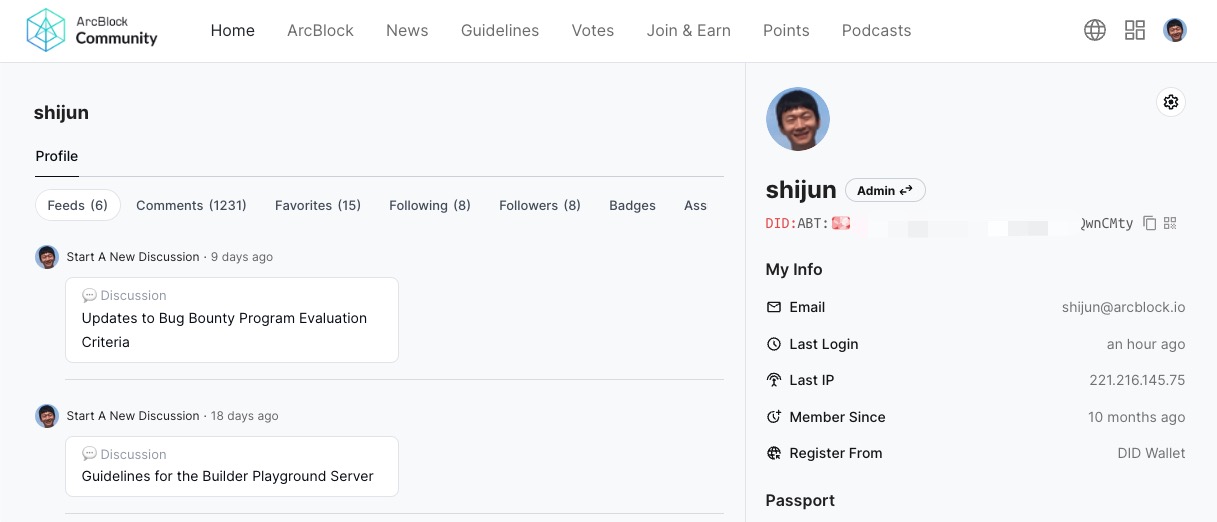Open Join & Earn page
Viewport: 1217px width, 522px height.
point(688,30)
